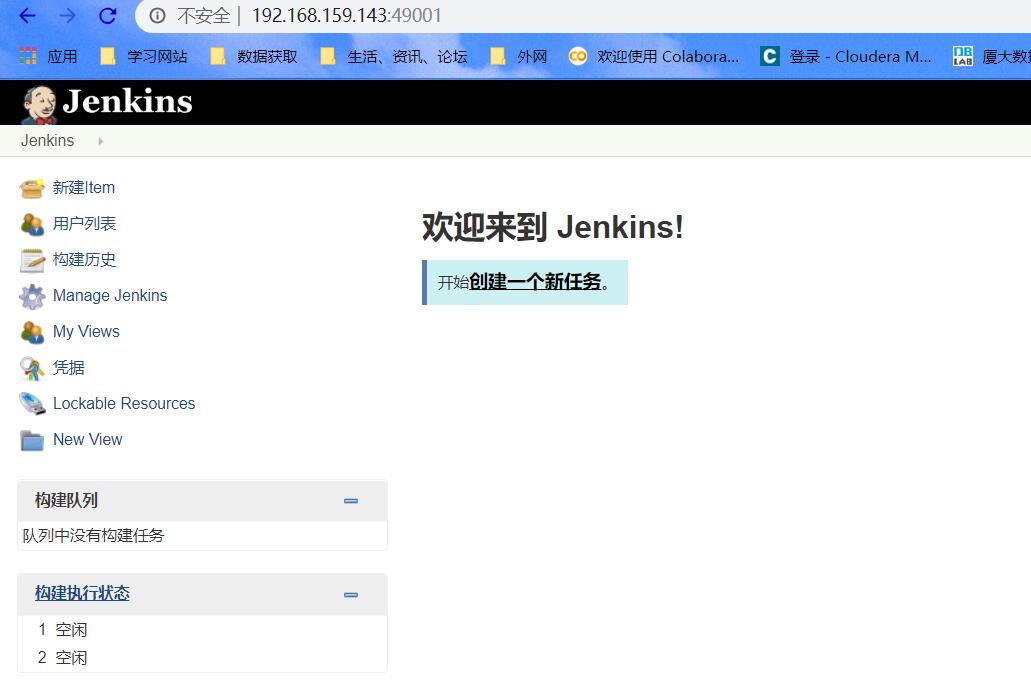Open the 学习网站 bookmark folder
1031x693 pixels.
click(144, 57)
